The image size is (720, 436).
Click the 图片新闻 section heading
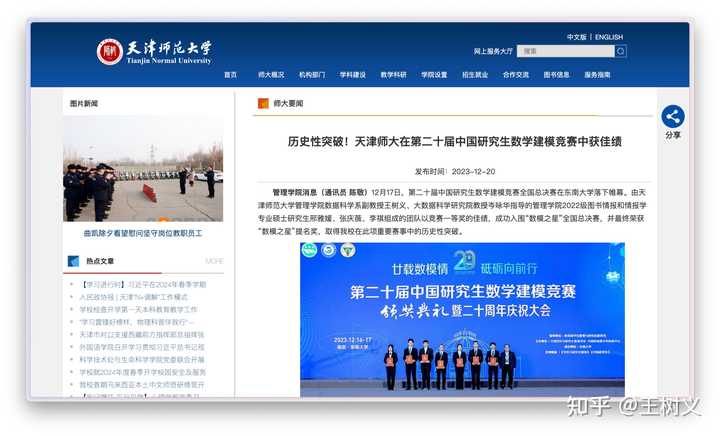pos(84,103)
